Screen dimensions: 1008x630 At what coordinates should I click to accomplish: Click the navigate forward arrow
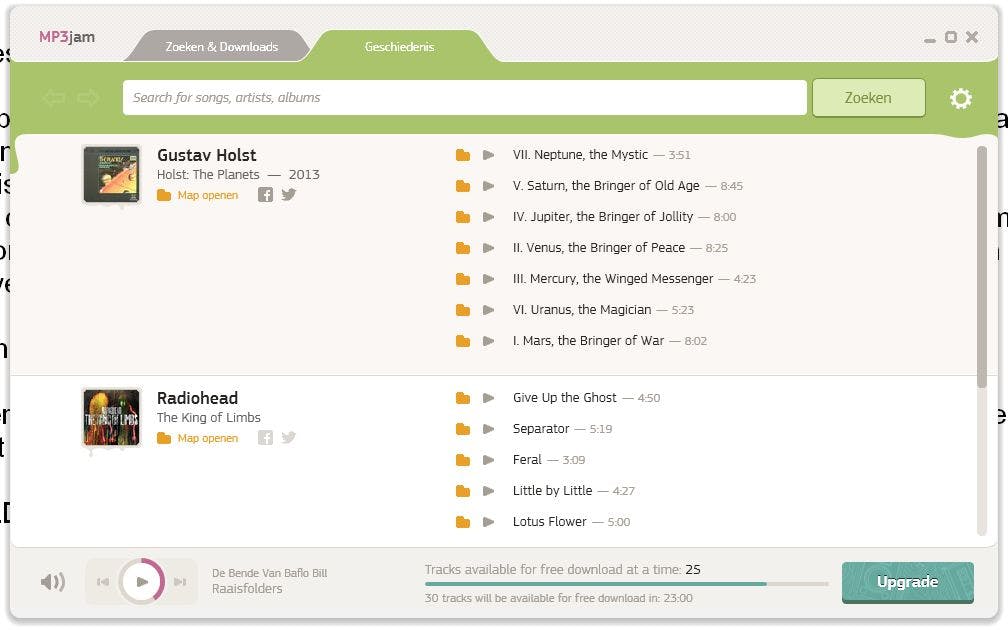88,98
